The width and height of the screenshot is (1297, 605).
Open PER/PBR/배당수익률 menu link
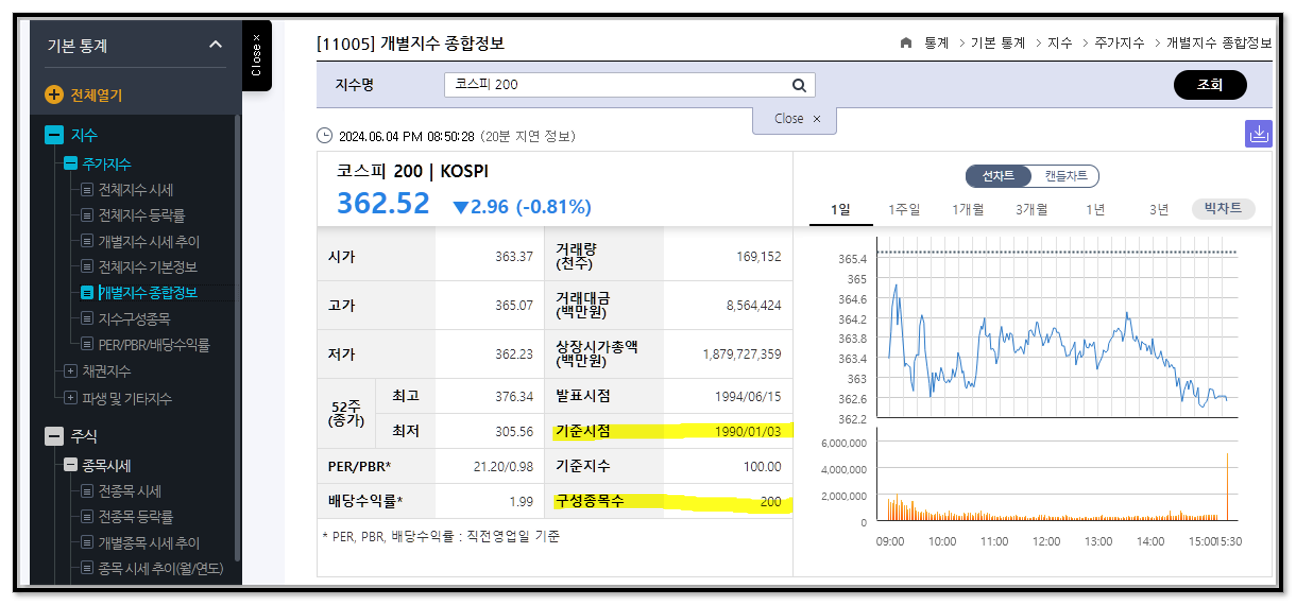(154, 344)
